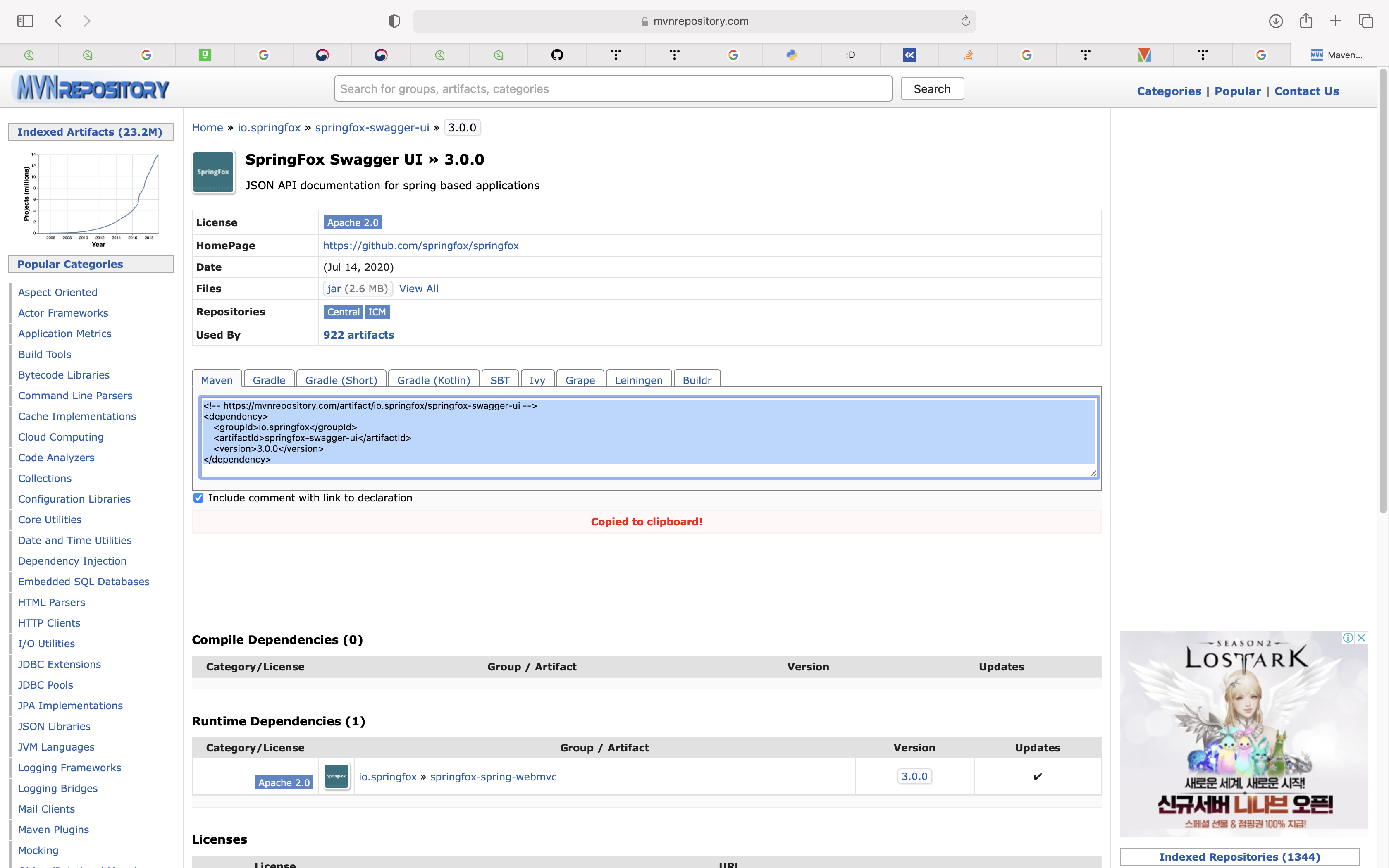Click the Share icon in toolbar
This screenshot has width=1389, height=868.
click(1306, 21)
